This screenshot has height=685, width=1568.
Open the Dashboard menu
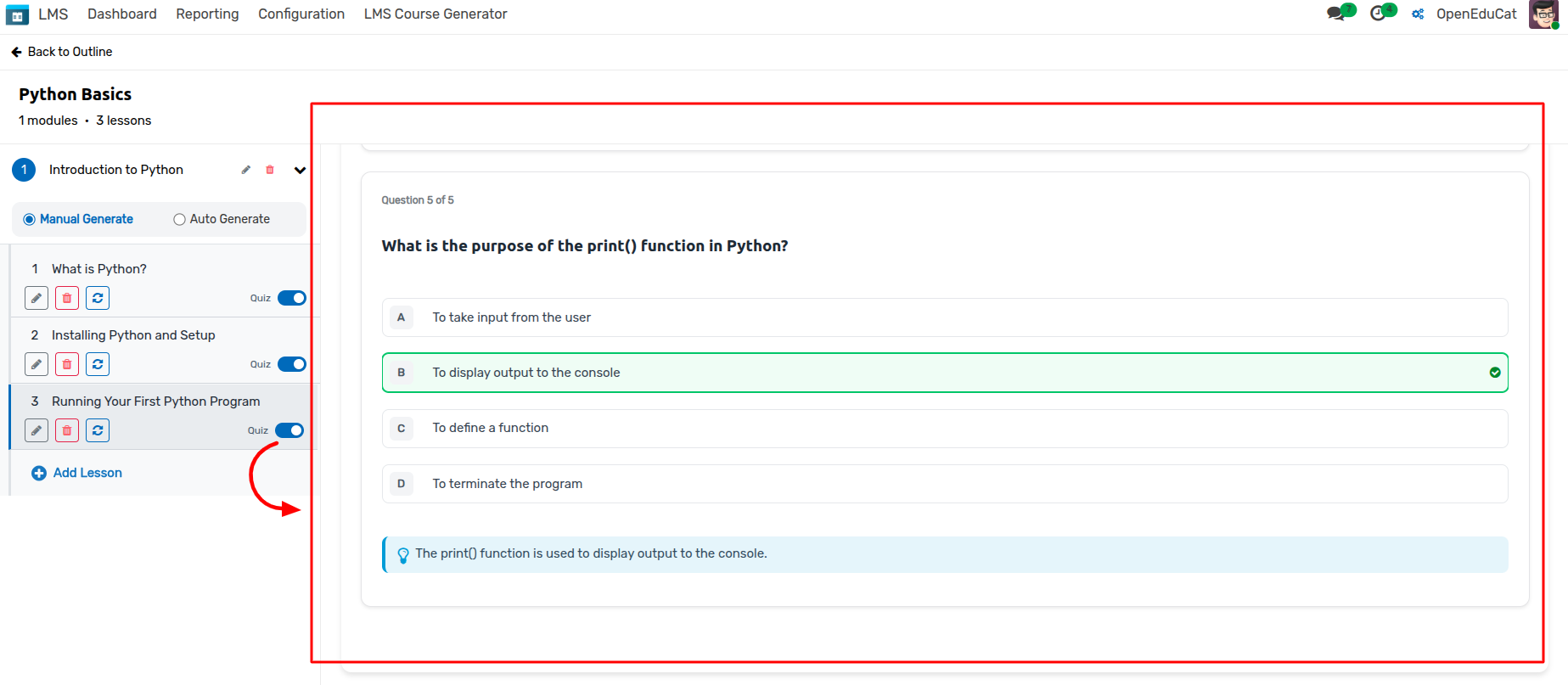(x=122, y=14)
